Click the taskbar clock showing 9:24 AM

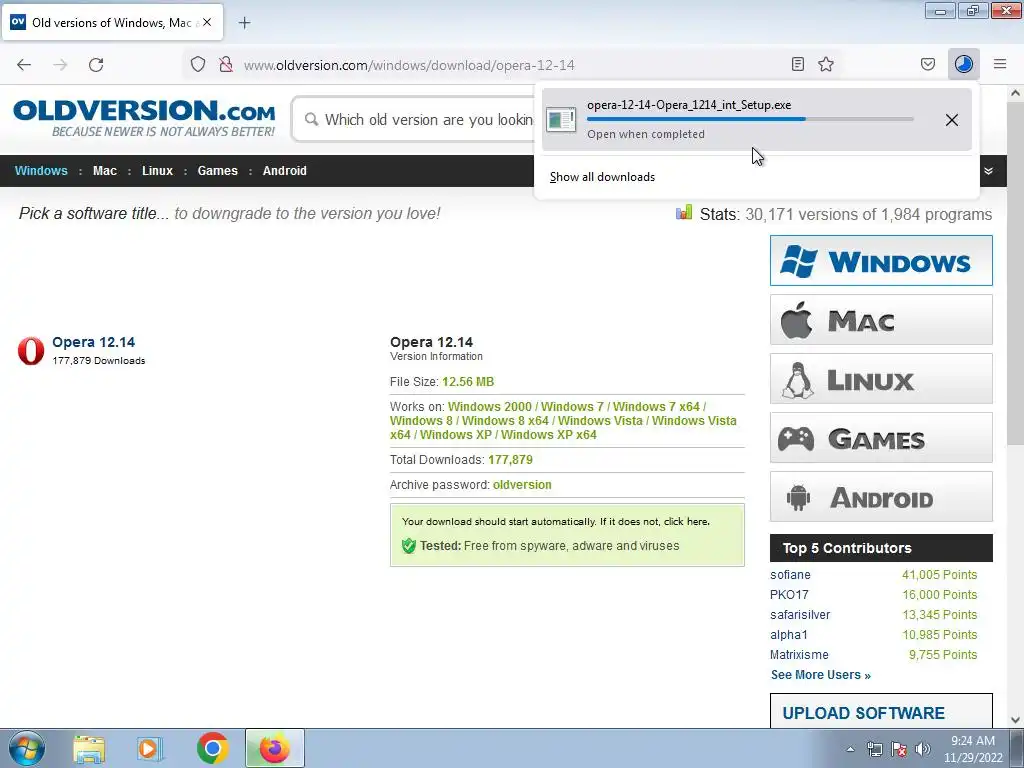point(973,749)
